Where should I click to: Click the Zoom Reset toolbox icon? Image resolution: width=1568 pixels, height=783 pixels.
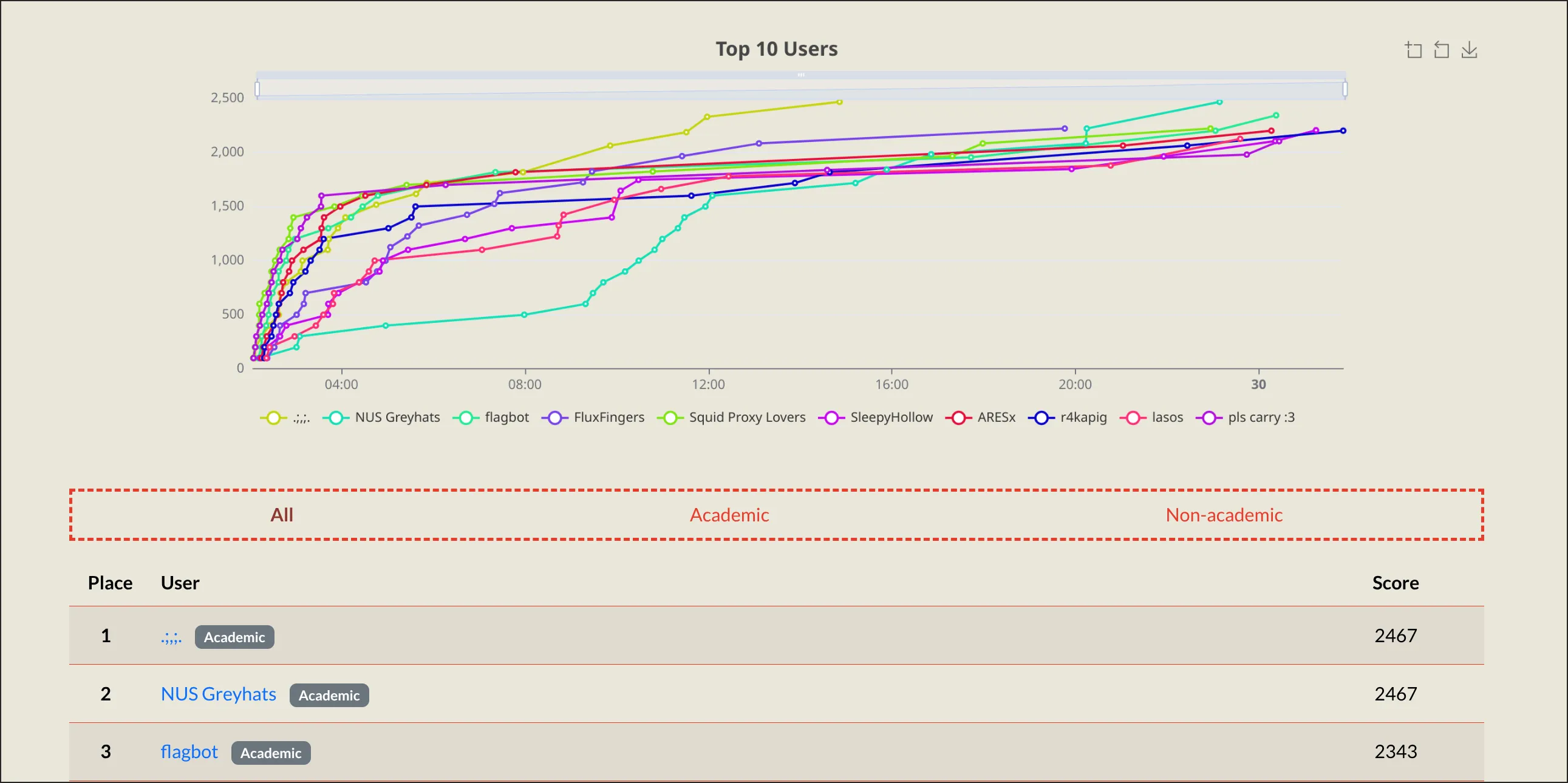tap(1442, 50)
